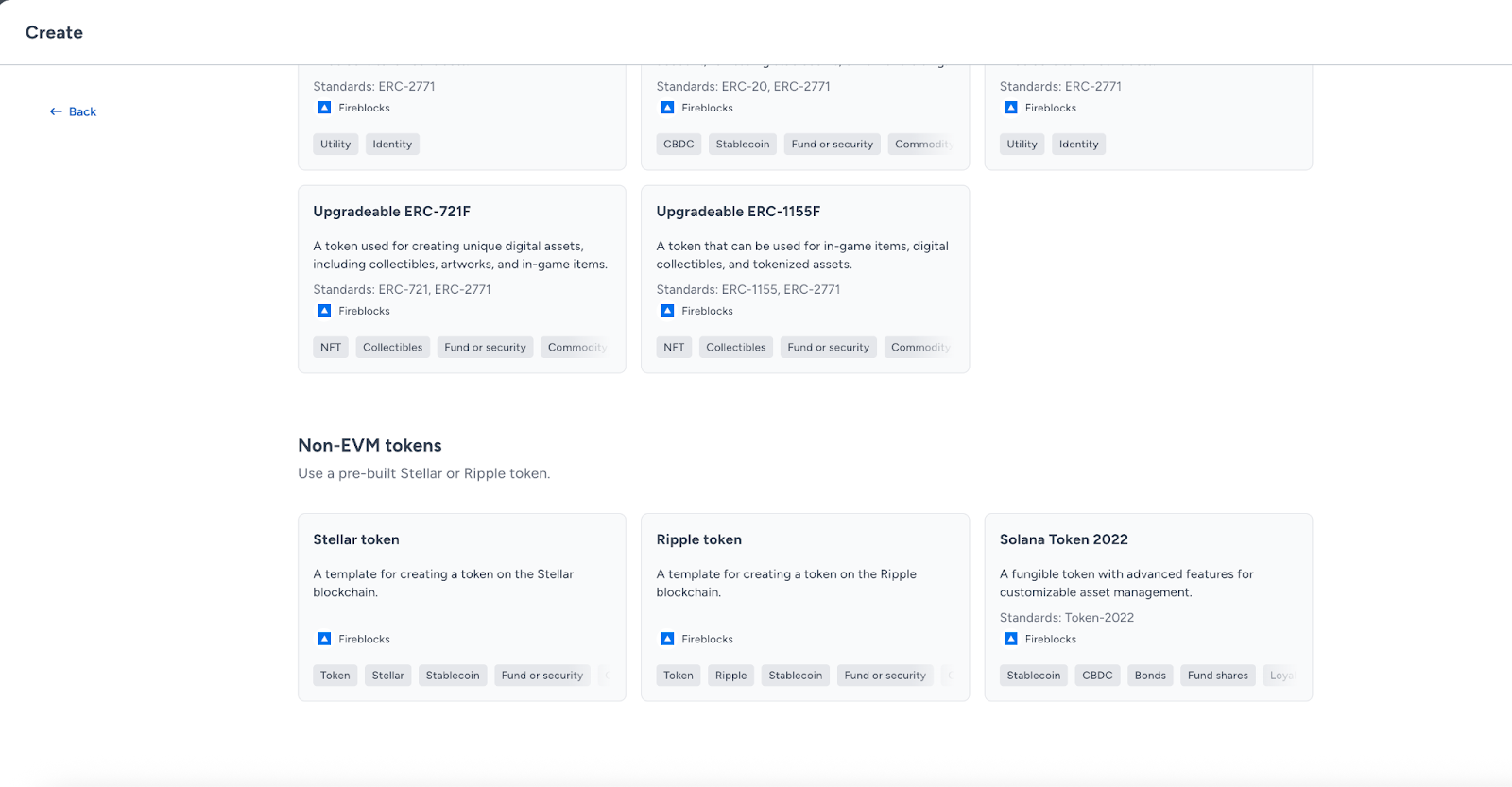Viewport: 1512px width, 787px height.
Task: Click 'Standards: ERC-1155, ERC-2771' text
Action: coord(748,290)
